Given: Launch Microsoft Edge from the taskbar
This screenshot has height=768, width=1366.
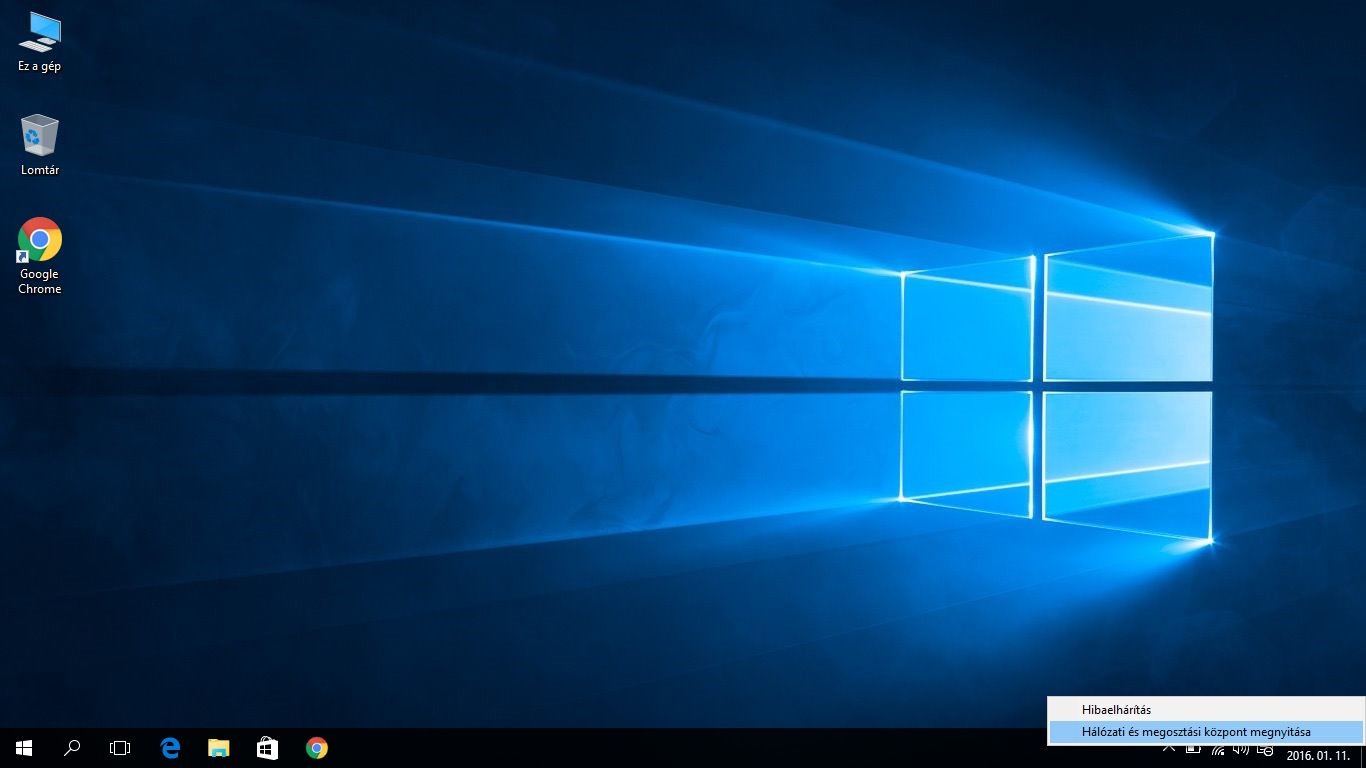Looking at the screenshot, I should [170, 748].
